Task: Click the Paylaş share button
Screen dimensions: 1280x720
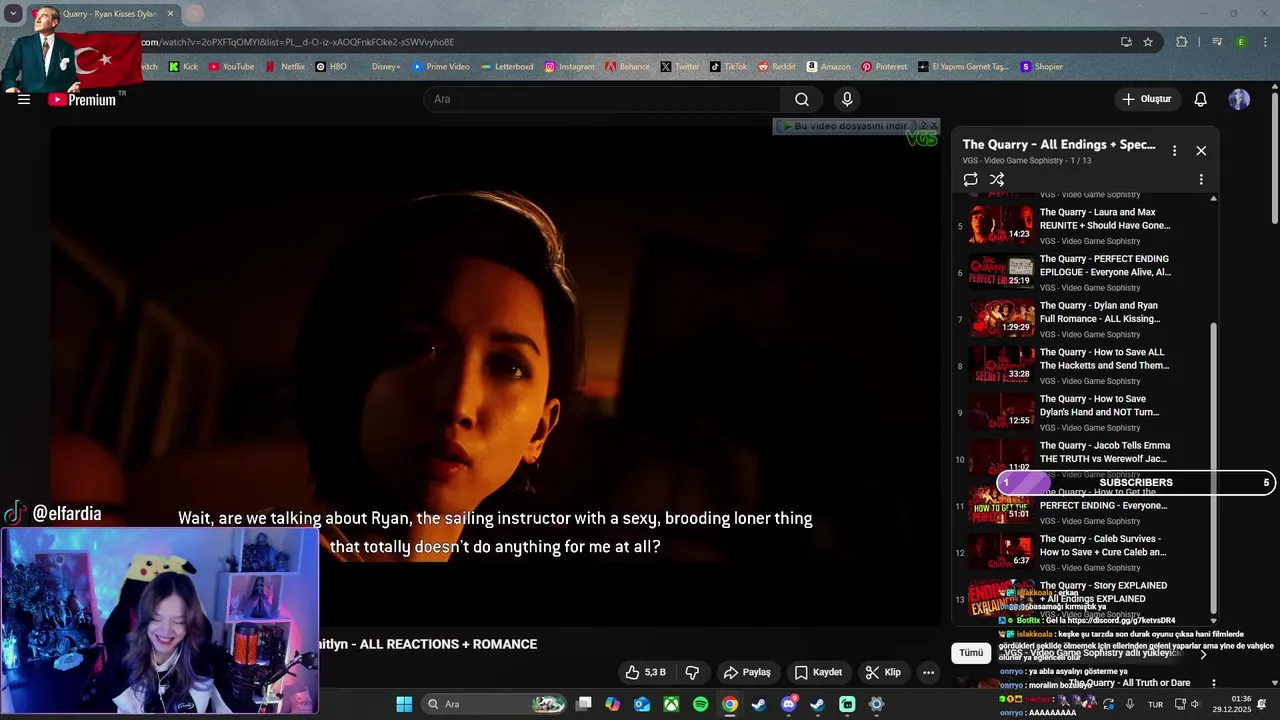Action: pos(747,672)
